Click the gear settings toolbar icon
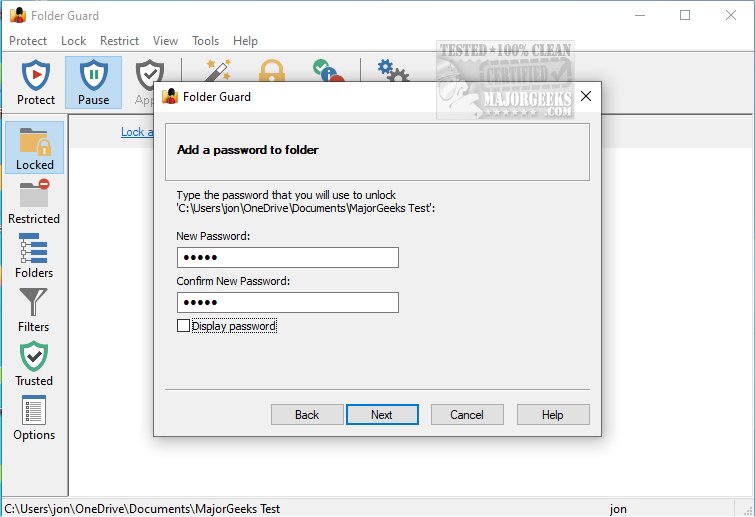 point(391,72)
